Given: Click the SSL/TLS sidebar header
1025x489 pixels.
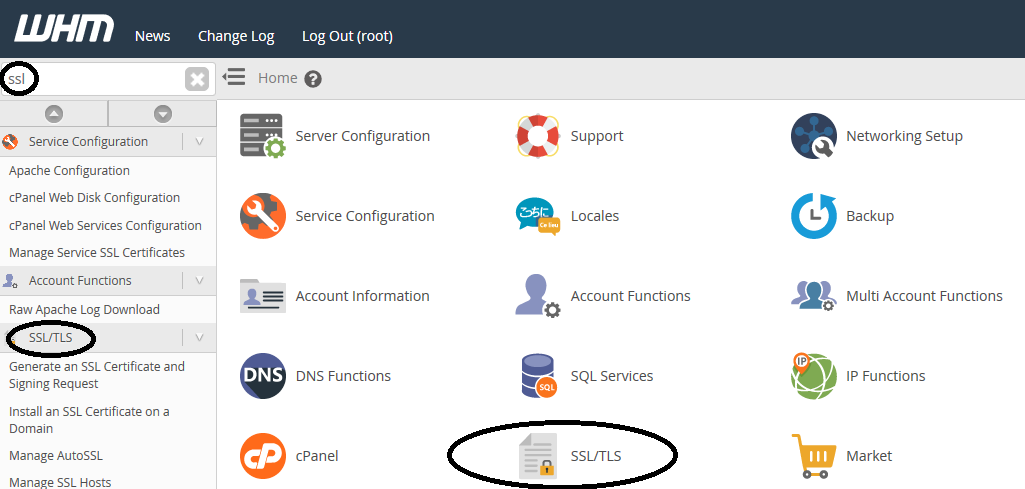Looking at the screenshot, I should coord(50,338).
